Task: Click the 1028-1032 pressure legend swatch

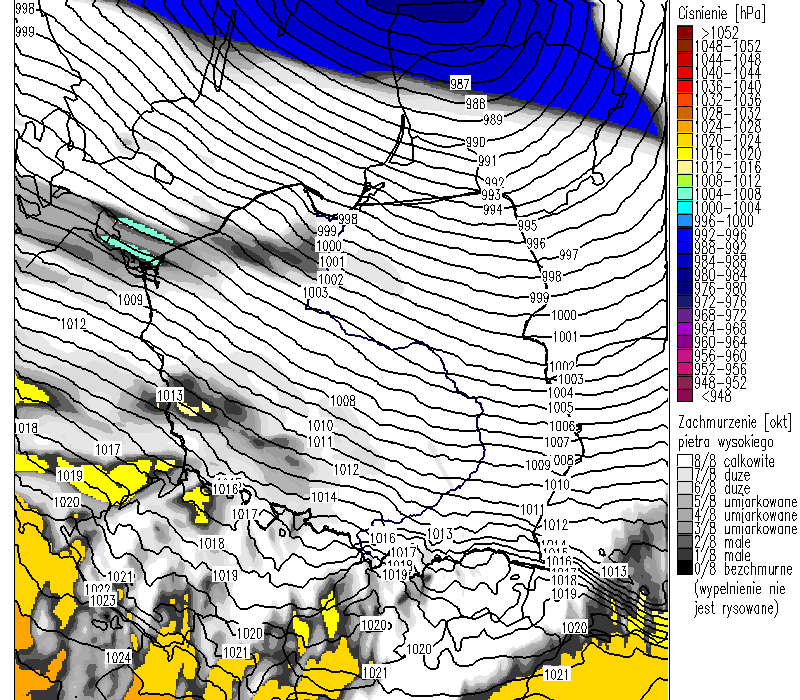Action: (x=685, y=113)
